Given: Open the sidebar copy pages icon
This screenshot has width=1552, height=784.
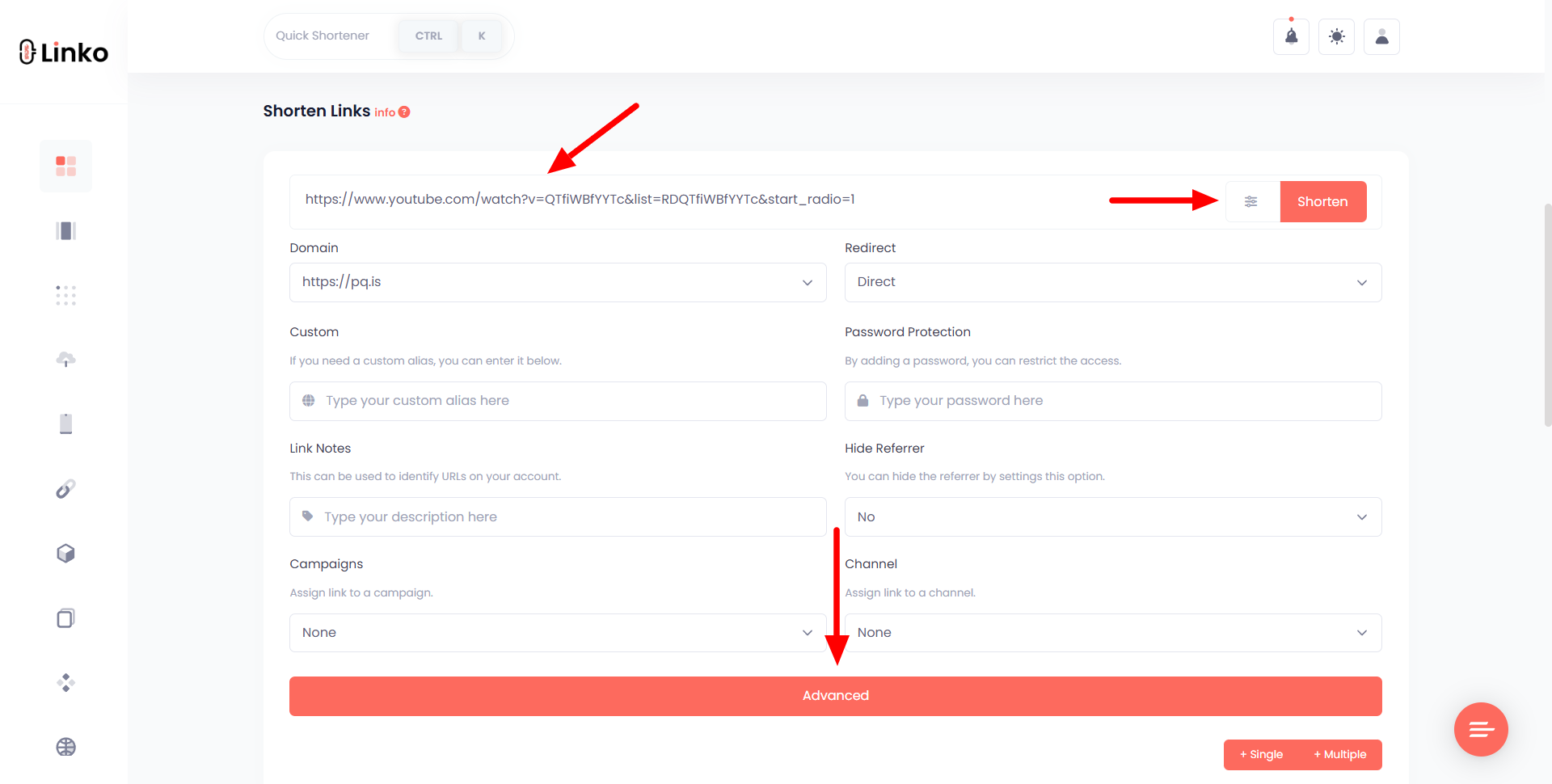Looking at the screenshot, I should (65, 618).
